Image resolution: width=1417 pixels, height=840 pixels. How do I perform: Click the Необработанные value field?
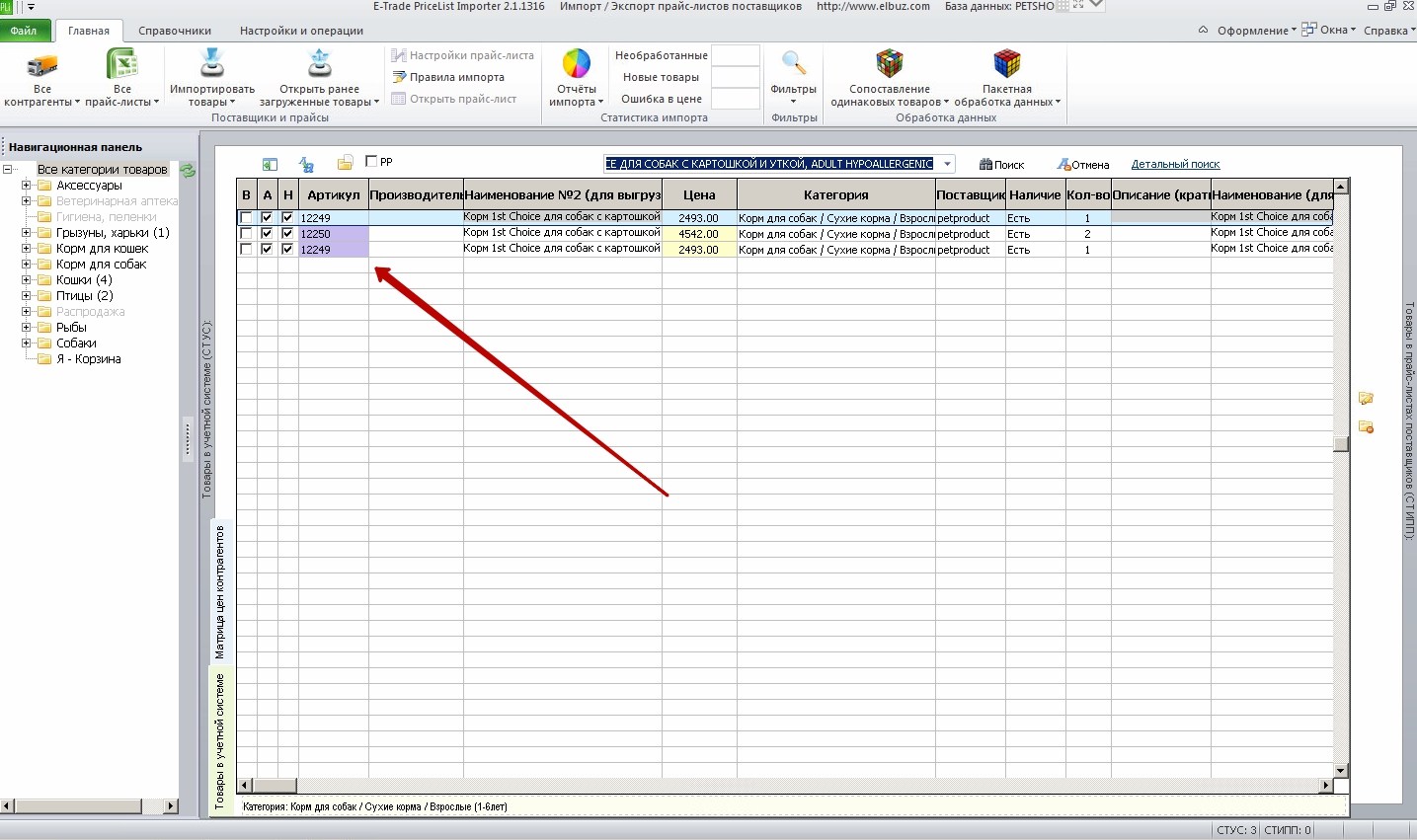[736, 55]
